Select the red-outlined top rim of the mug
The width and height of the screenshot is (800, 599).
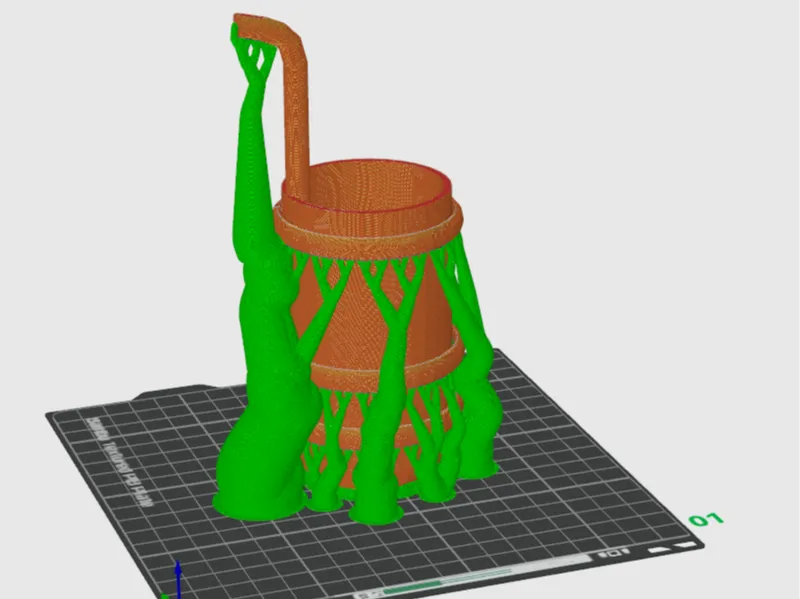tap(366, 186)
